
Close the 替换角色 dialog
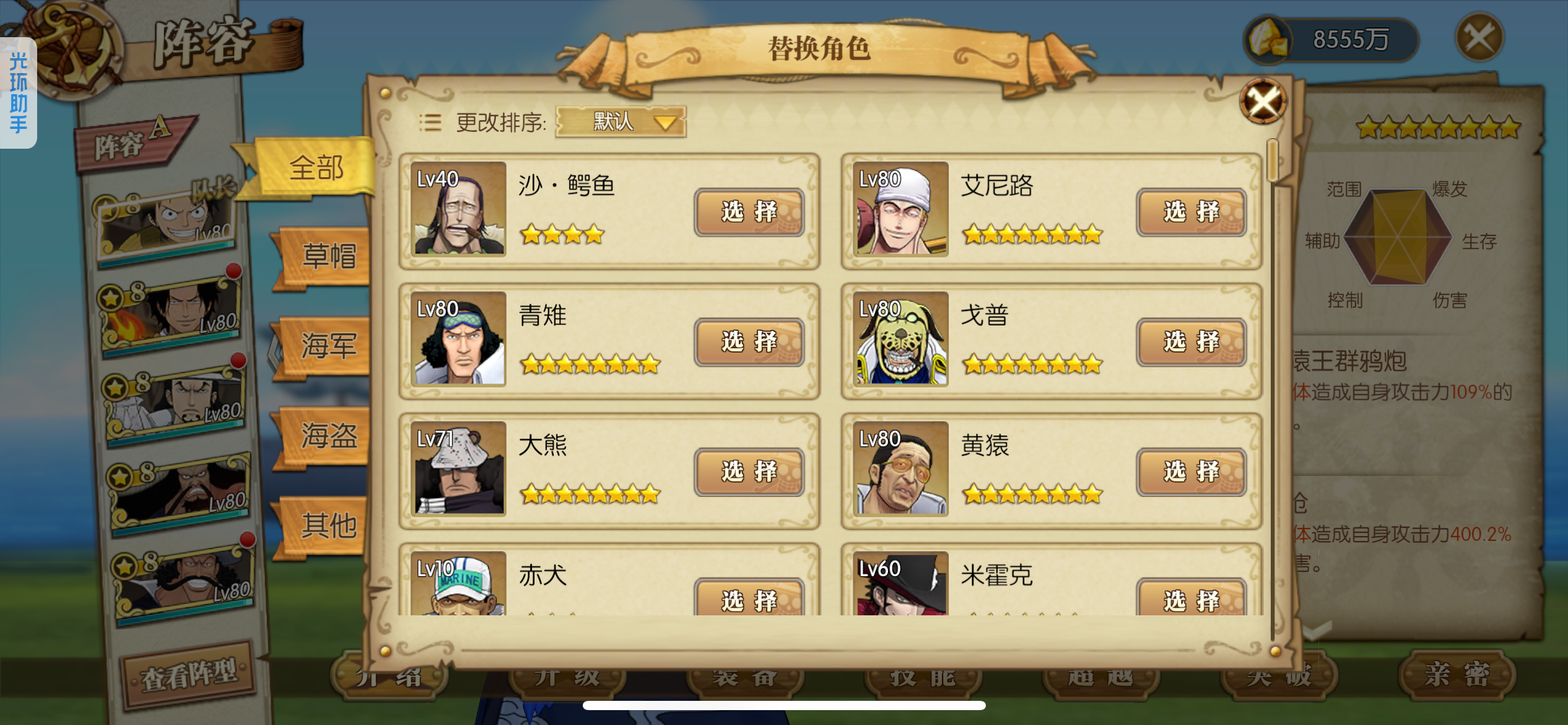1263,101
